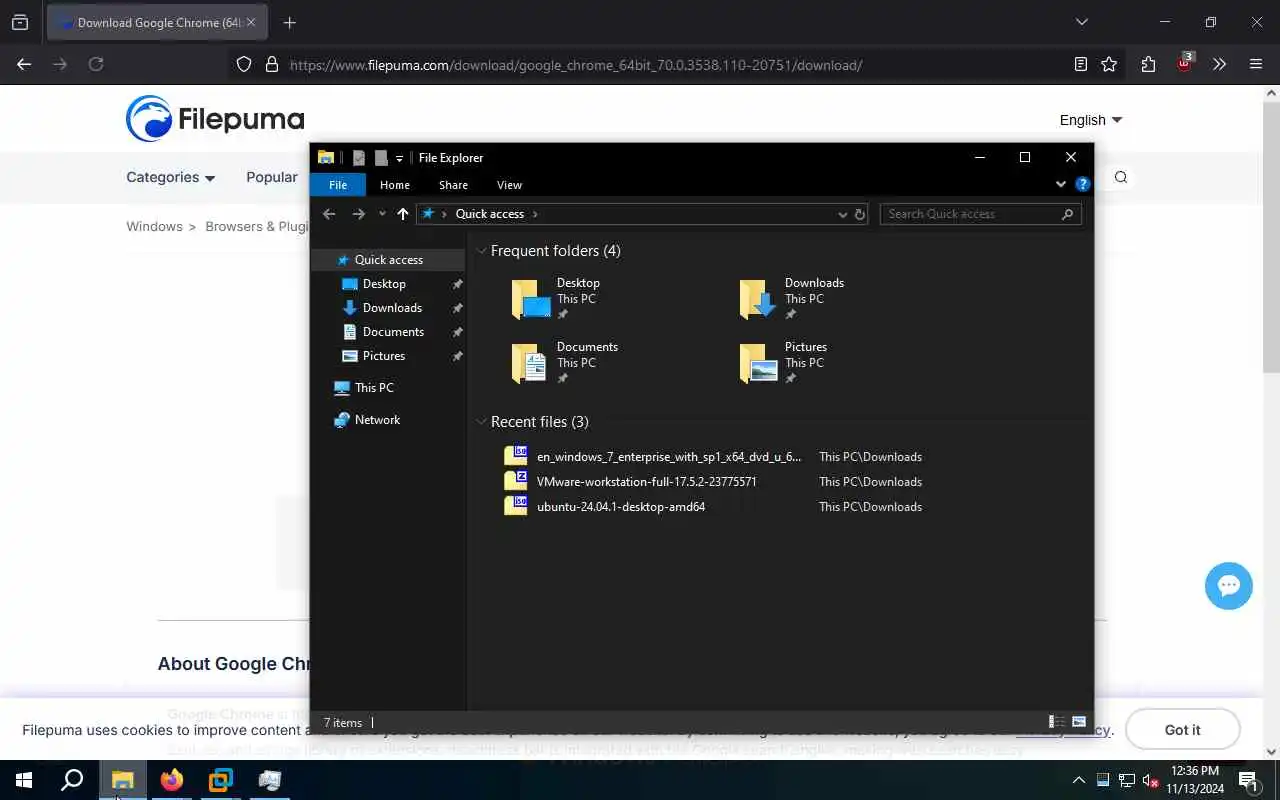
Task: Select the Desktop frequent folder icon
Action: pos(531,299)
